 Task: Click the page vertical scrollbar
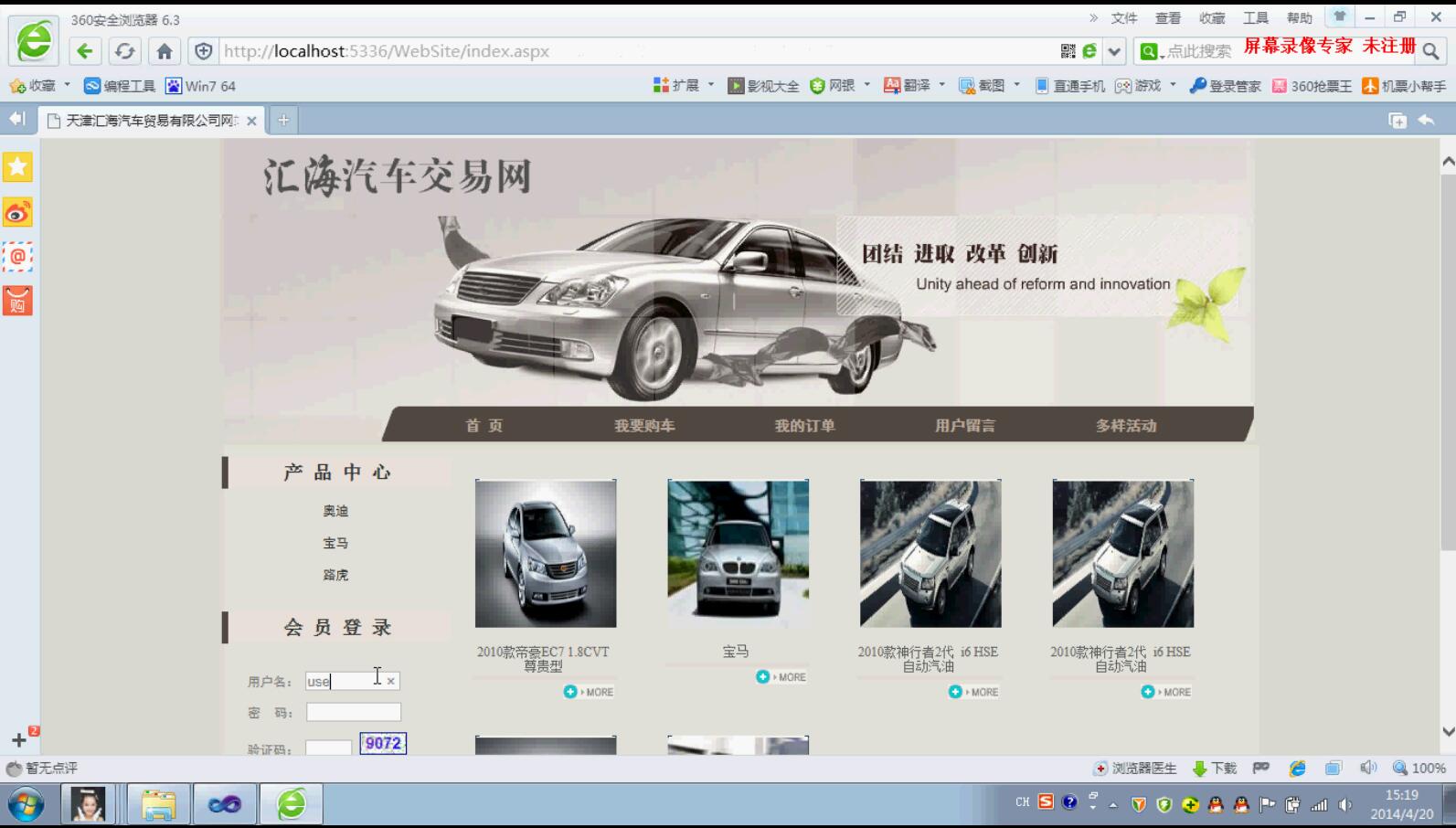coord(1448,361)
